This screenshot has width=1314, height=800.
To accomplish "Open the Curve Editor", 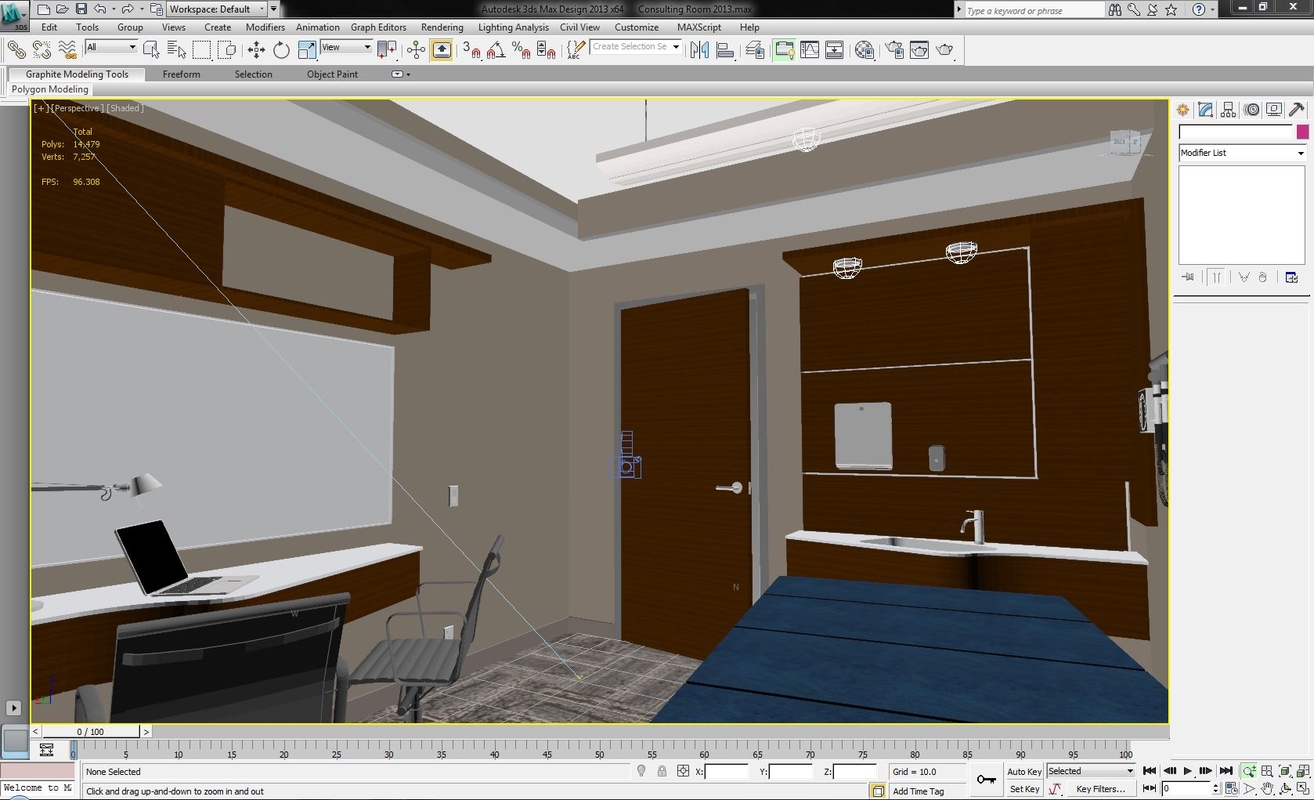I will coord(810,49).
